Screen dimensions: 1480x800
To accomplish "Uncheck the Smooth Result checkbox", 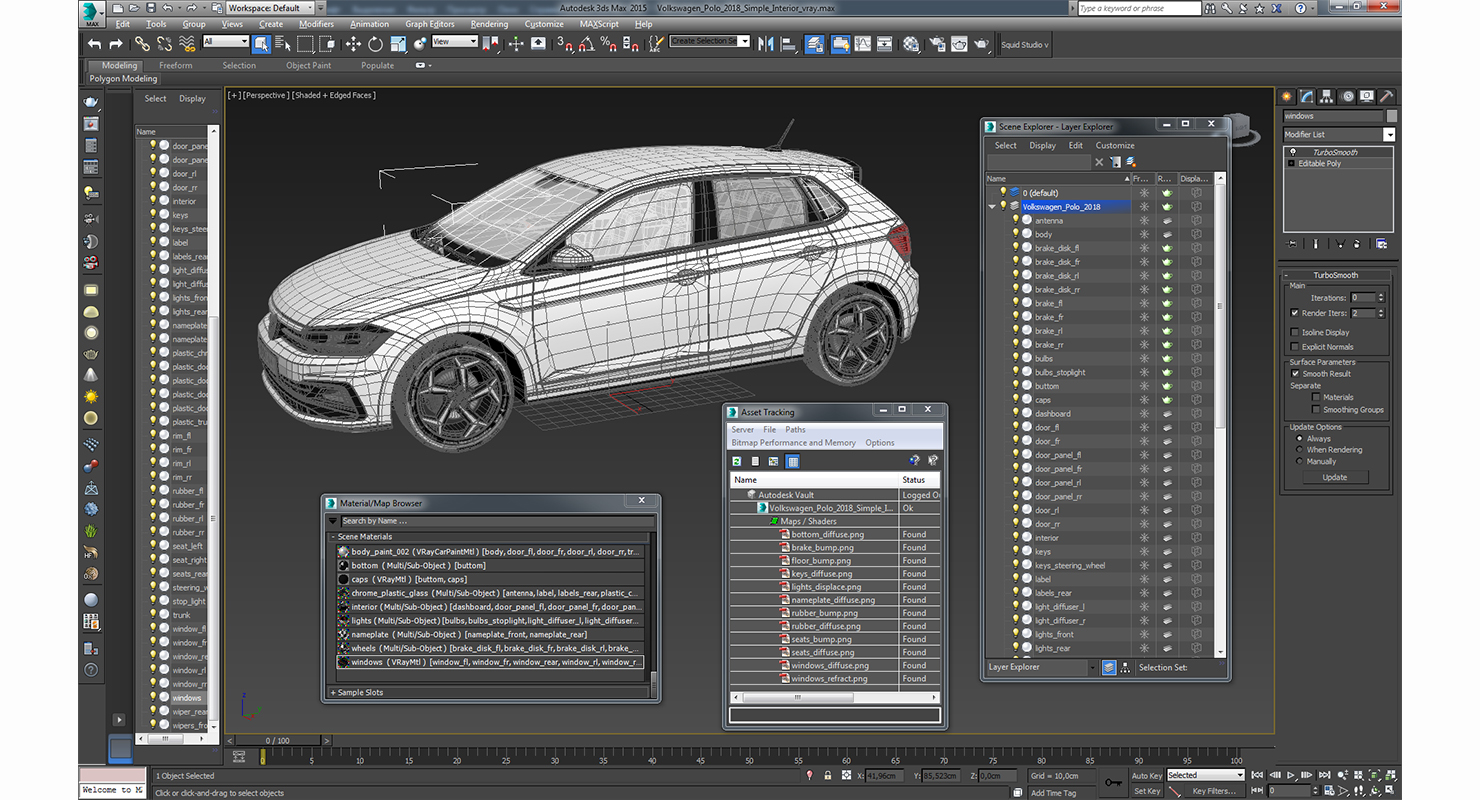I will pos(1295,373).
